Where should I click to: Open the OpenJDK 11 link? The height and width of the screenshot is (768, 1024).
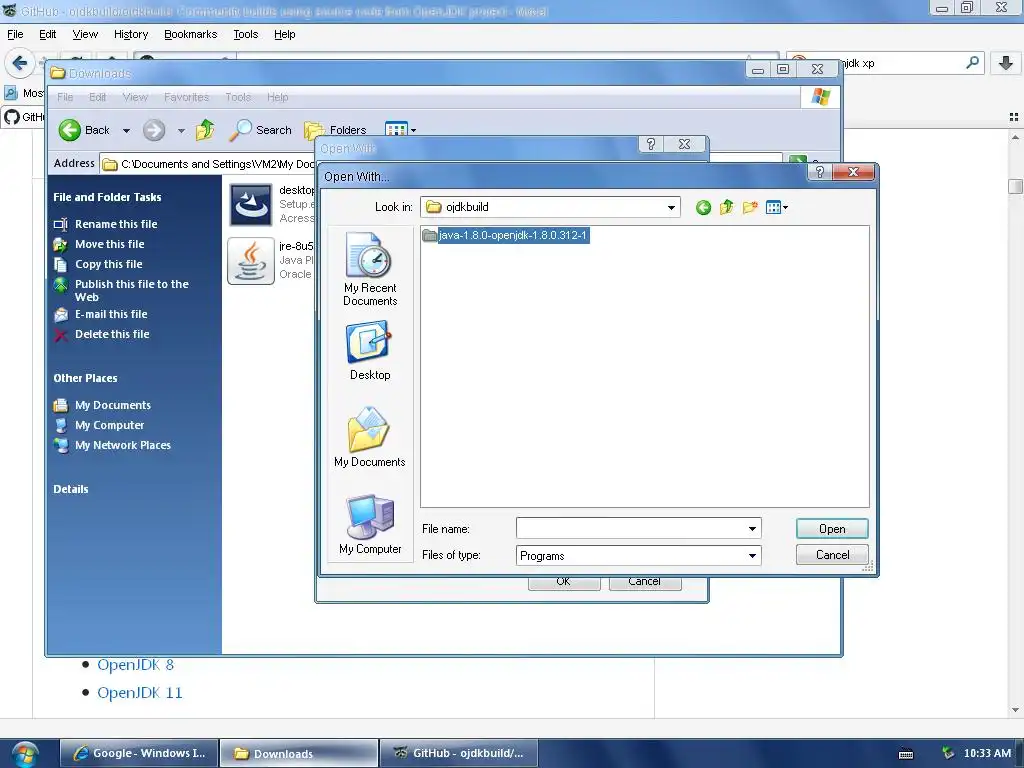point(140,693)
